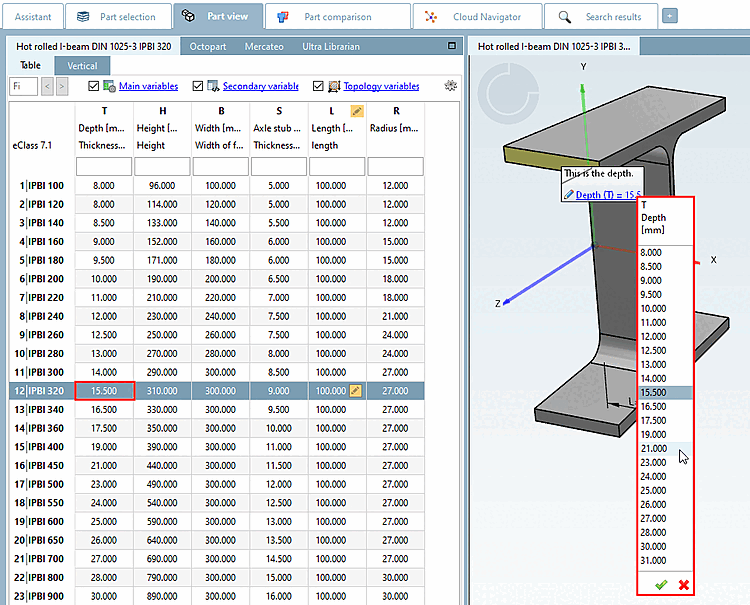Image resolution: width=750 pixels, height=605 pixels.
Task: Toggle the Main variables checkbox
Action: [x=95, y=86]
